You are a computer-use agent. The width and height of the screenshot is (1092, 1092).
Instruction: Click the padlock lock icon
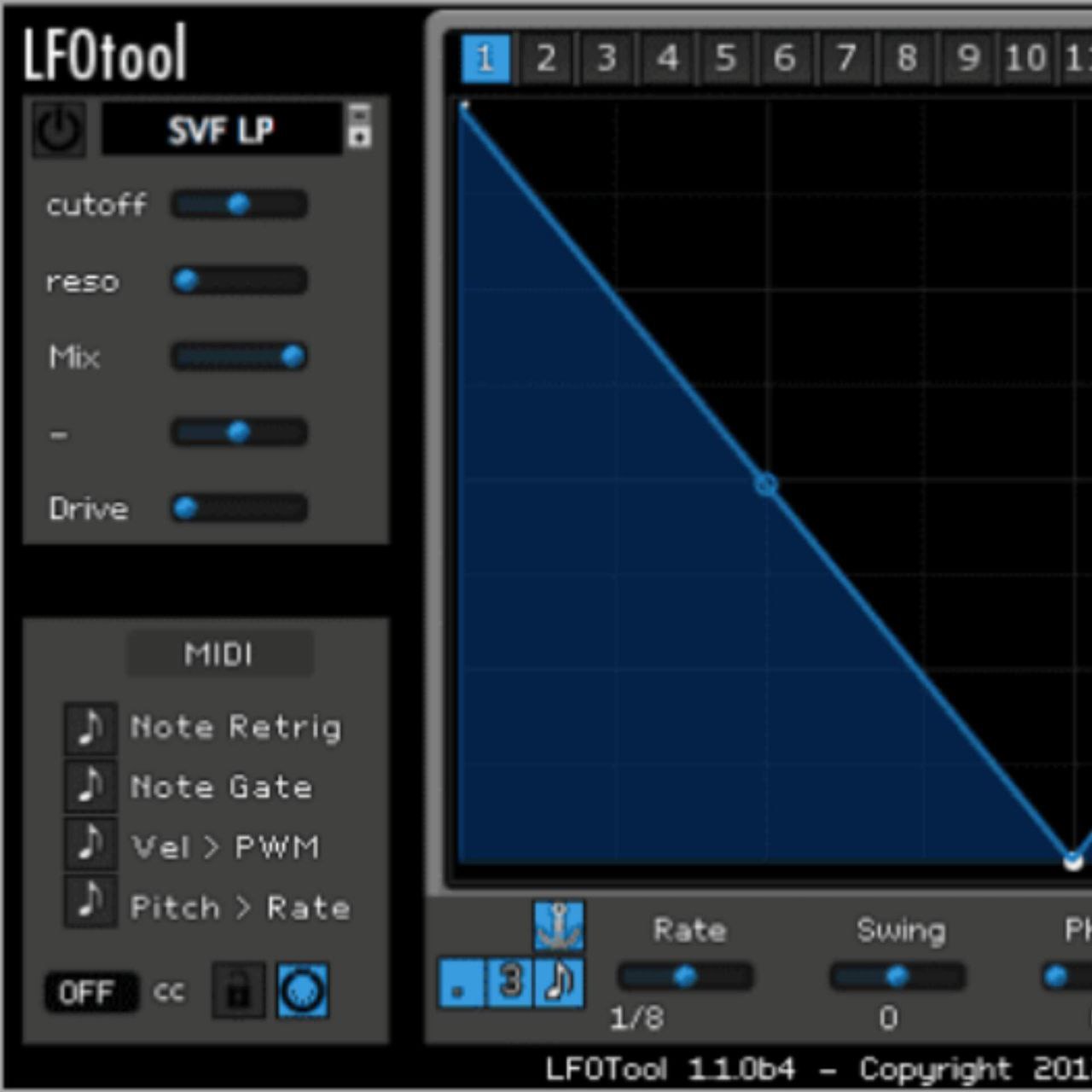(x=238, y=990)
